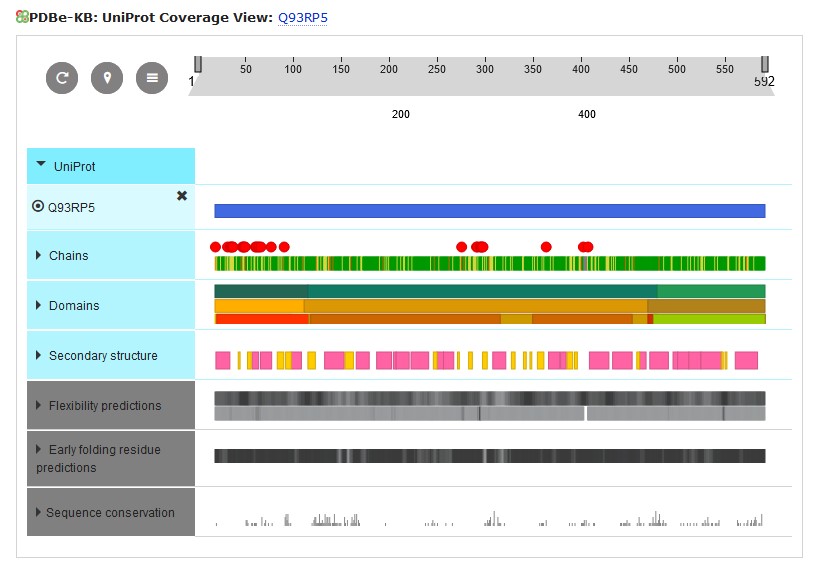The height and width of the screenshot is (576, 818).
Task: Click the first red annotation dot in Chains
Action: click(215, 246)
